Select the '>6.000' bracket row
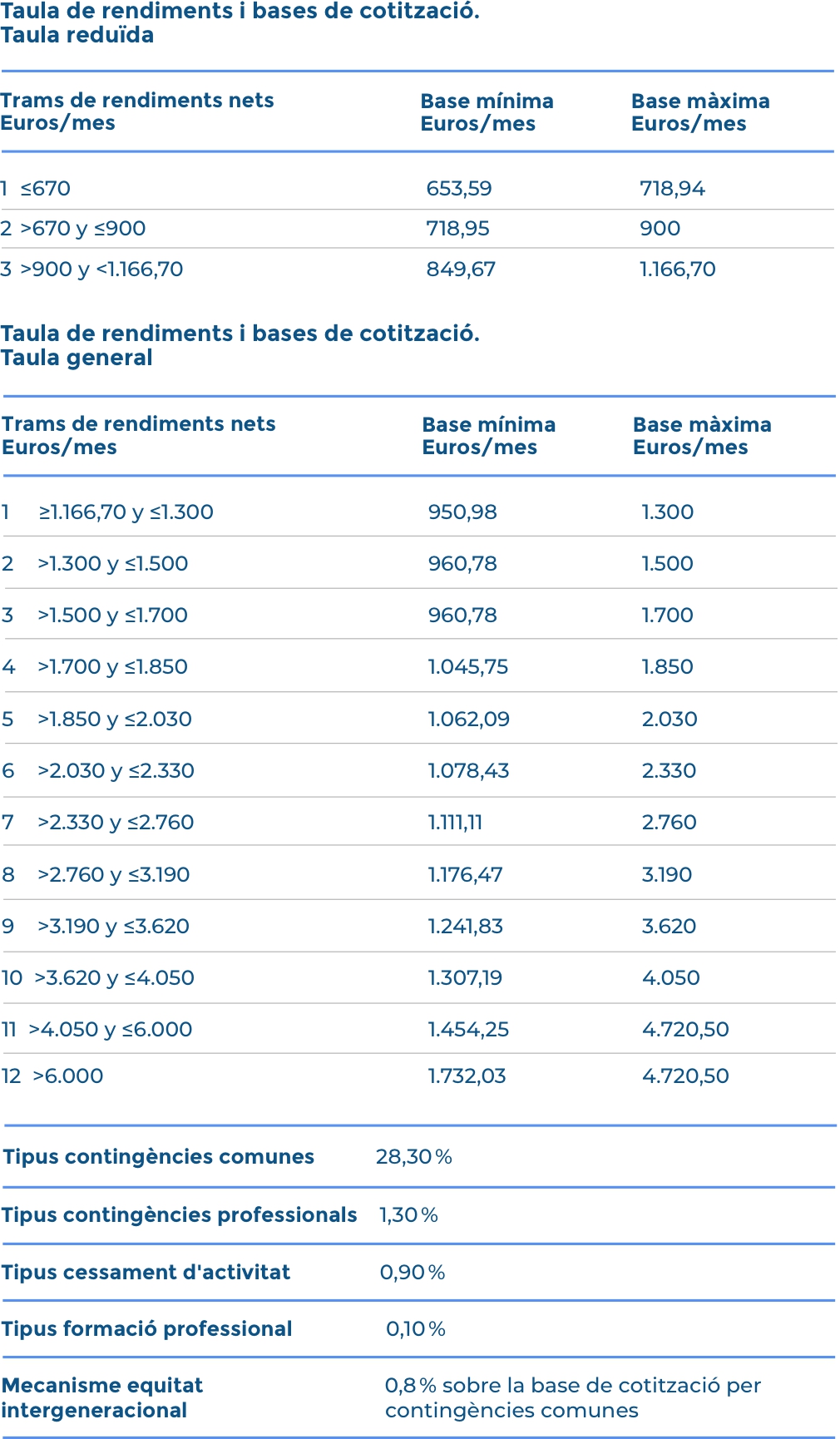 click(68, 1076)
